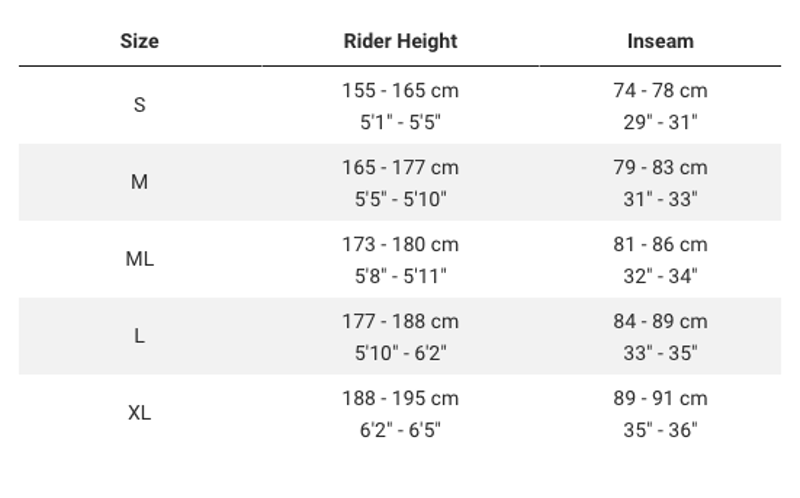Click the 33" - 35" inseam text
Image resolution: width=800 pixels, height=498 pixels.
tap(660, 353)
